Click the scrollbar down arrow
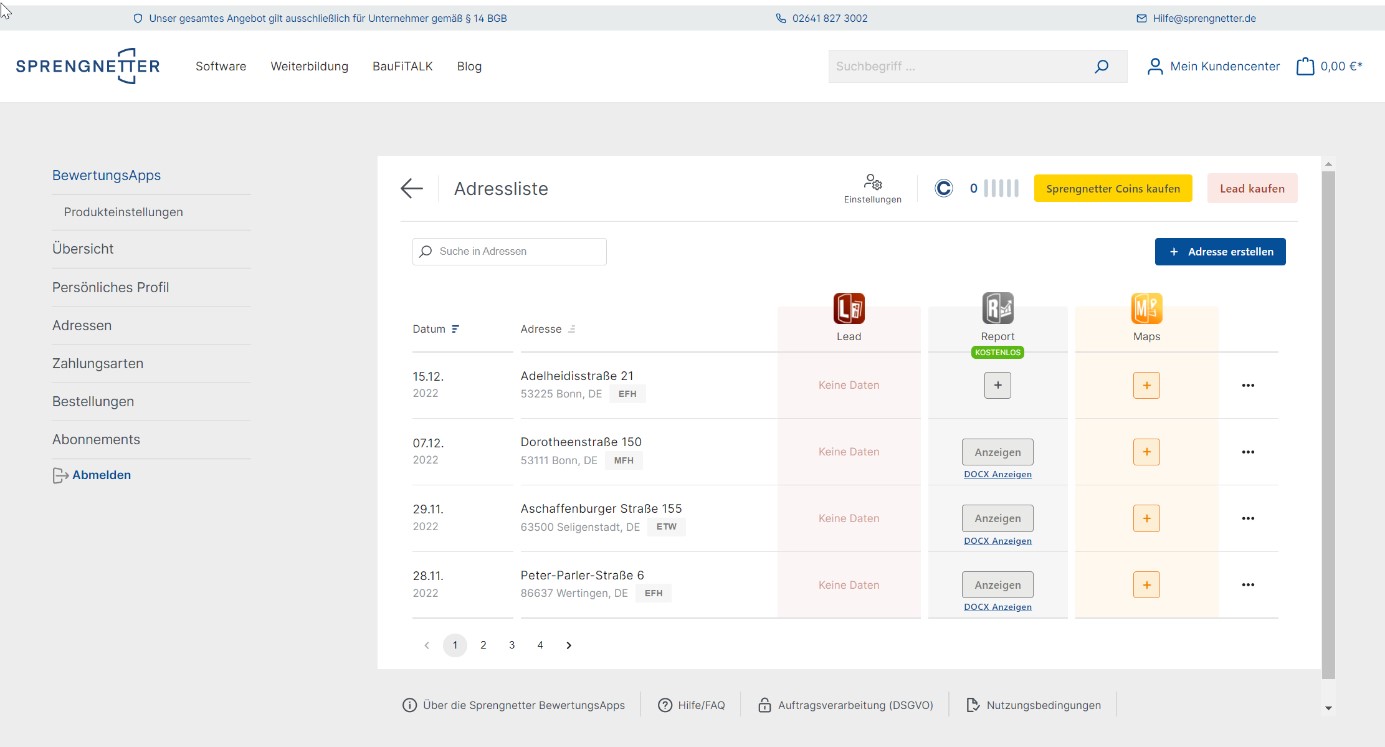The image size is (1385, 747). point(1328,708)
